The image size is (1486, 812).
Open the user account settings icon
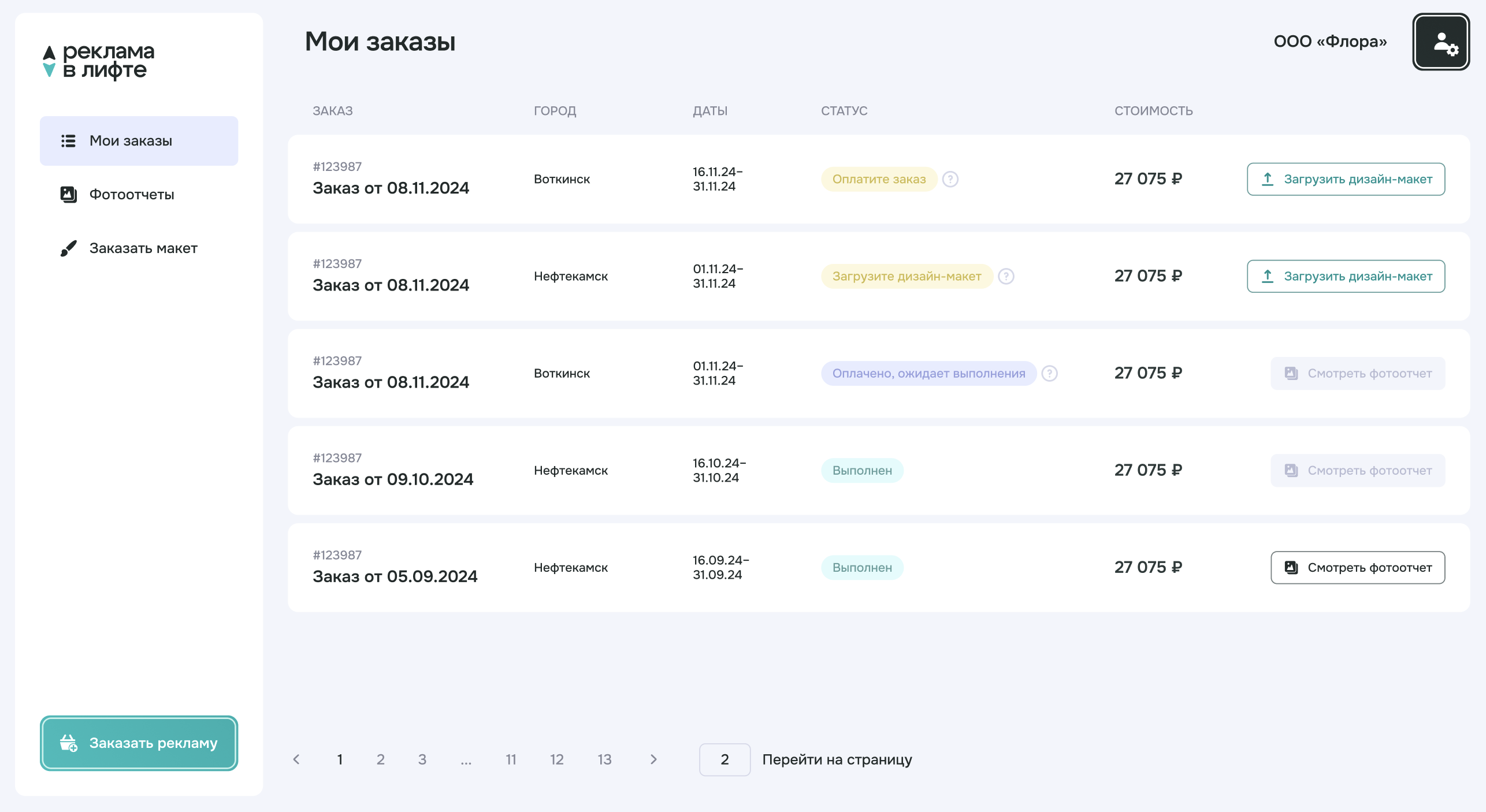(x=1440, y=42)
